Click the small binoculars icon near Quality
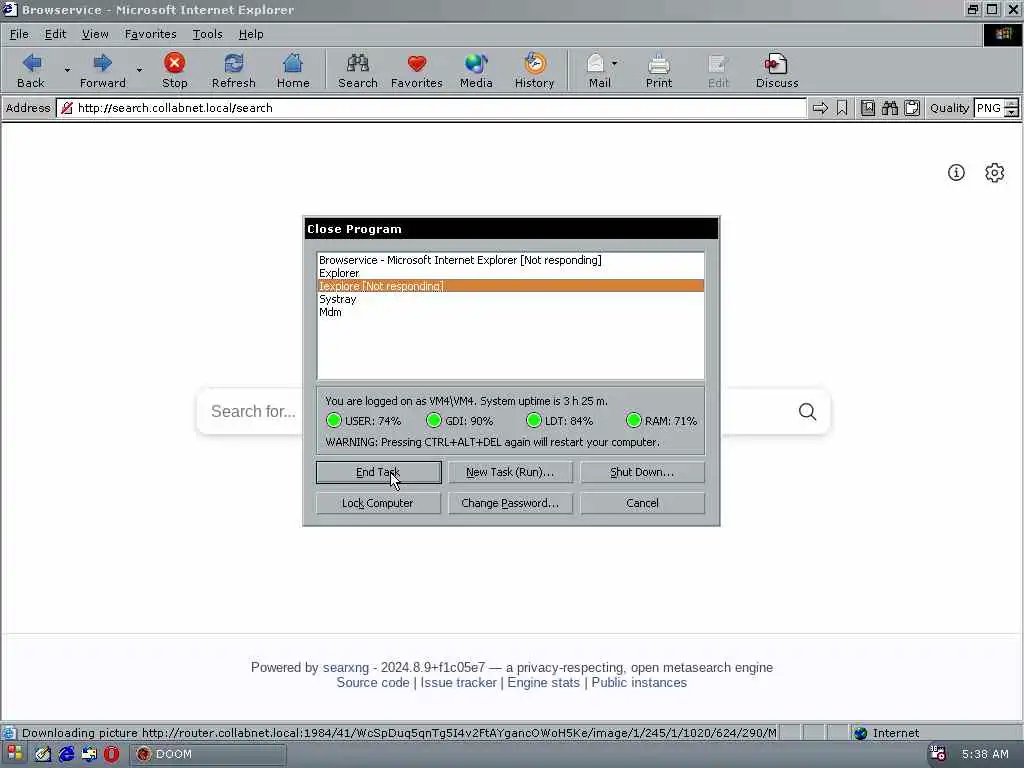 click(x=889, y=108)
